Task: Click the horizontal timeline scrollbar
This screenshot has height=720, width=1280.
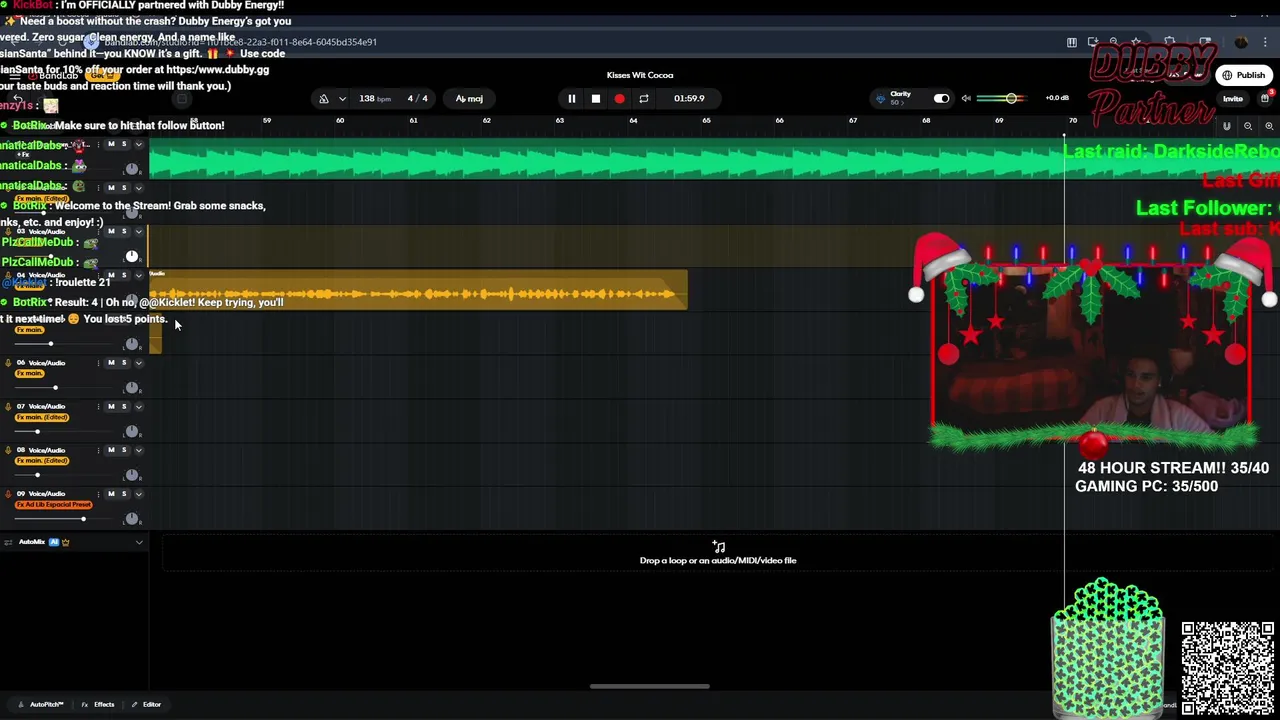Action: coord(650,686)
